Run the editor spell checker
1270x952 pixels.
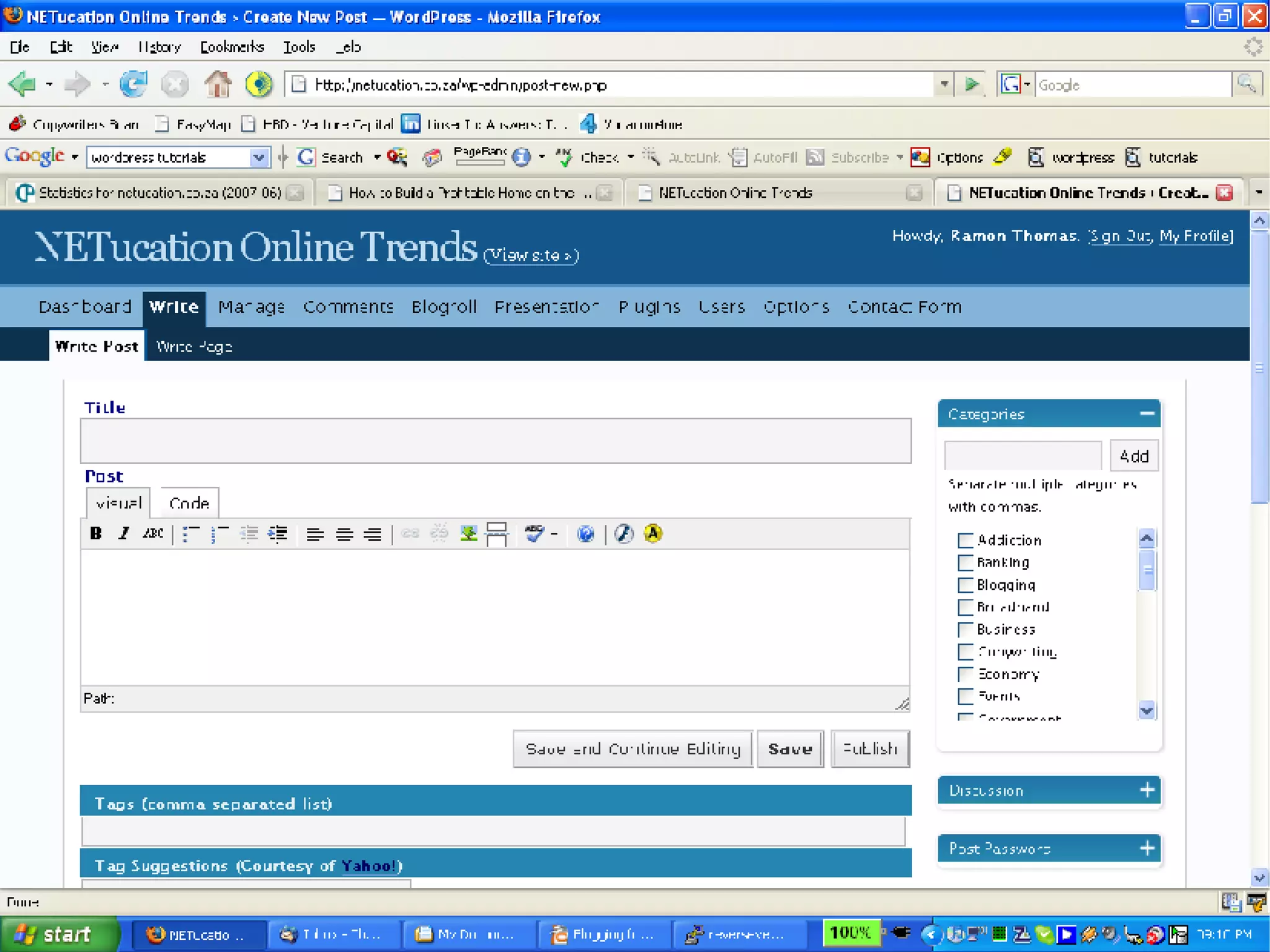(x=534, y=533)
